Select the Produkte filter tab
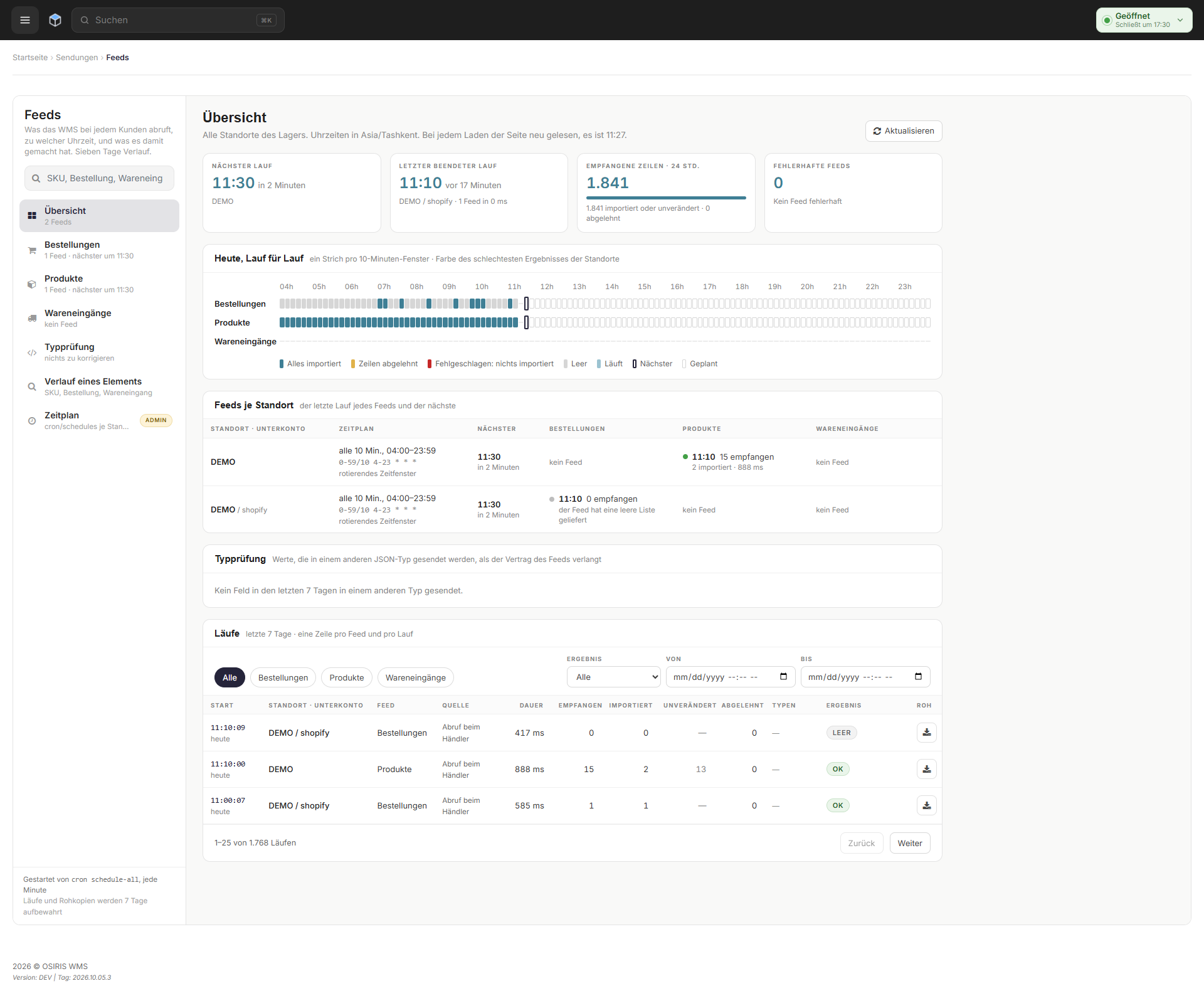The height and width of the screenshot is (986, 1204). 347,677
